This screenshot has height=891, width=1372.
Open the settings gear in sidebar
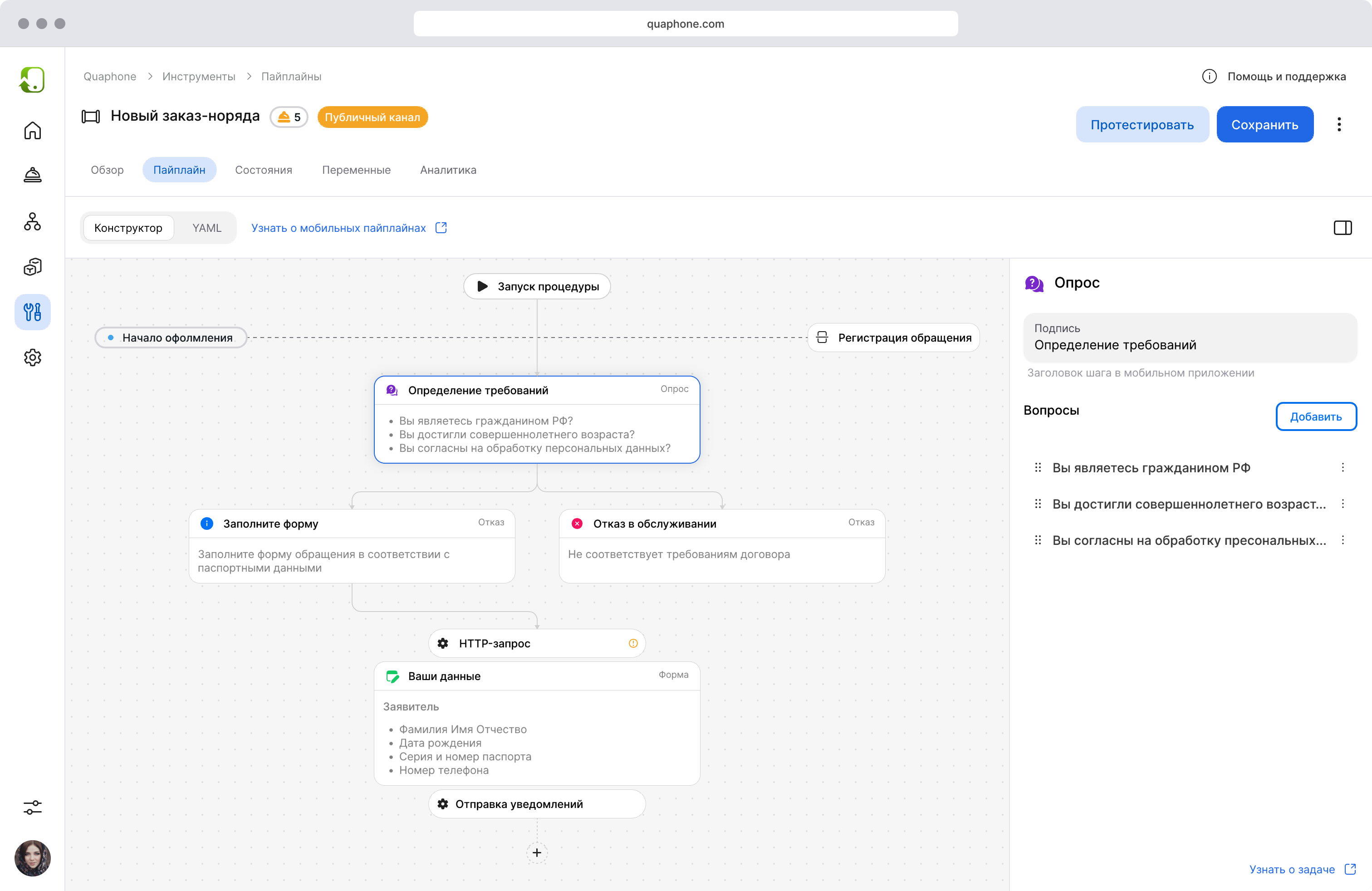(32, 357)
